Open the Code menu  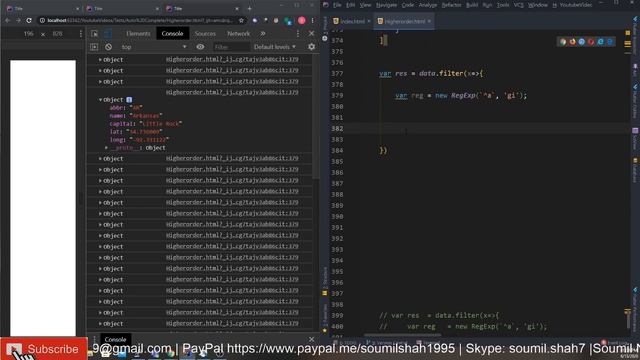click(x=407, y=5)
